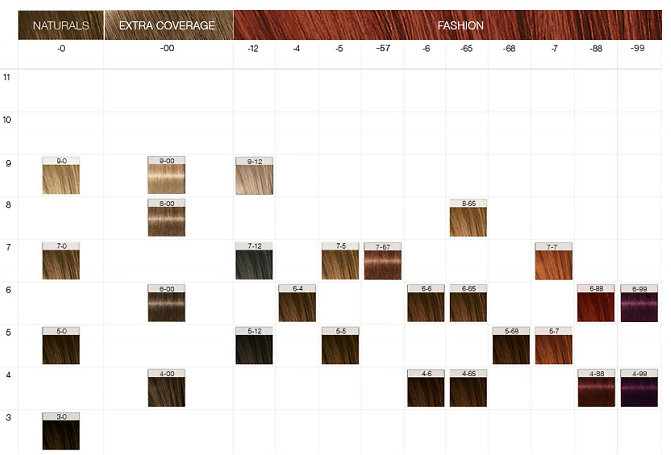Open the EXTRA COVERAGE category header

[167, 24]
